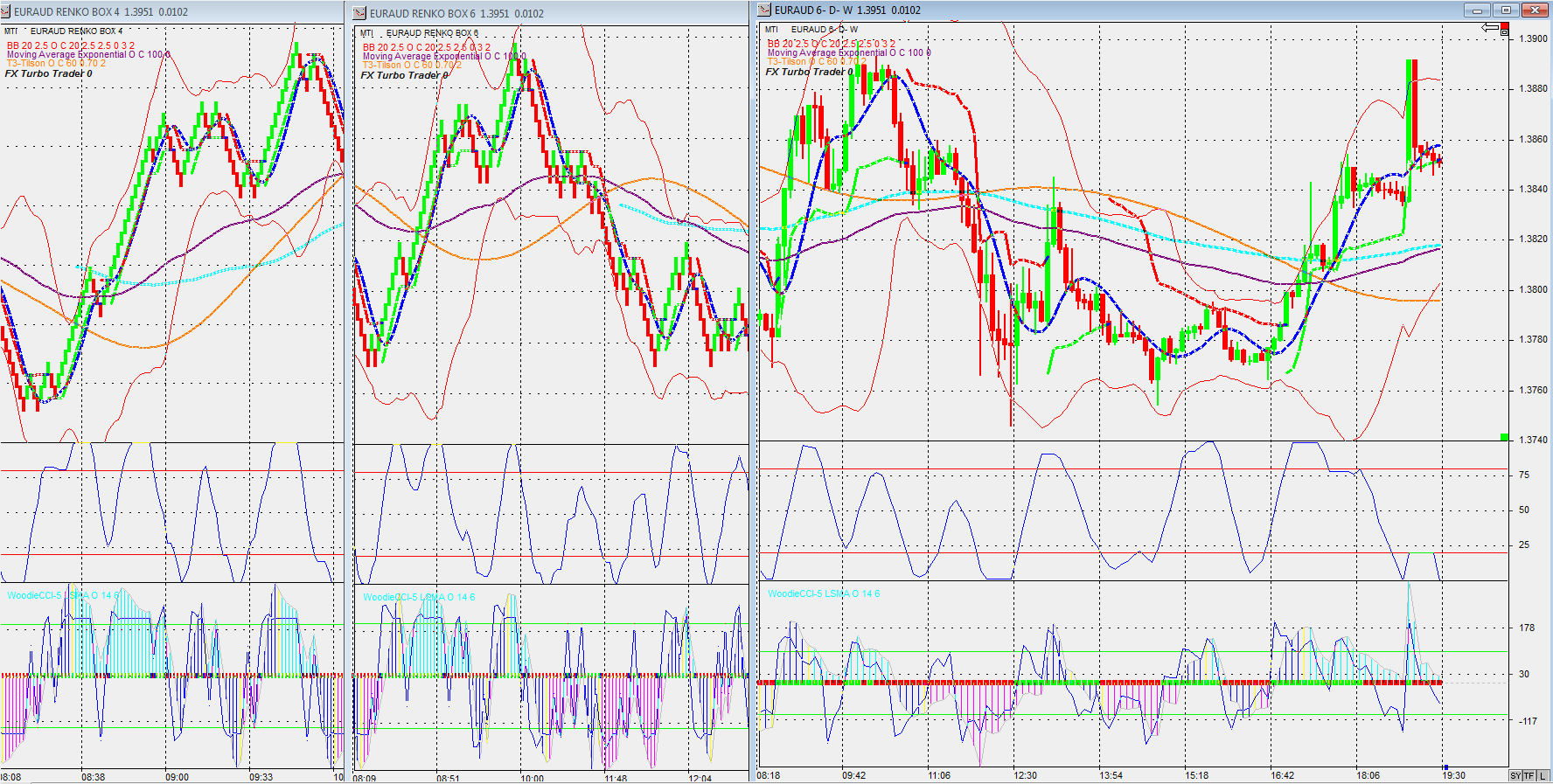Select the T3-Tilson indicator label in RENKO BOX 6
Image resolution: width=1553 pixels, height=784 pixels.
[412, 65]
